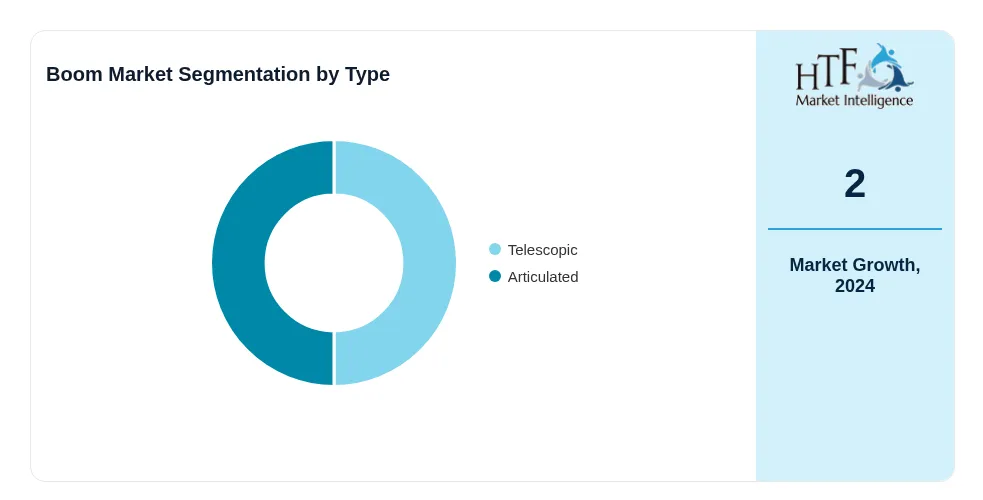Click the HTF letters in the logo
The height and width of the screenshot is (500, 983).
click(x=826, y=70)
